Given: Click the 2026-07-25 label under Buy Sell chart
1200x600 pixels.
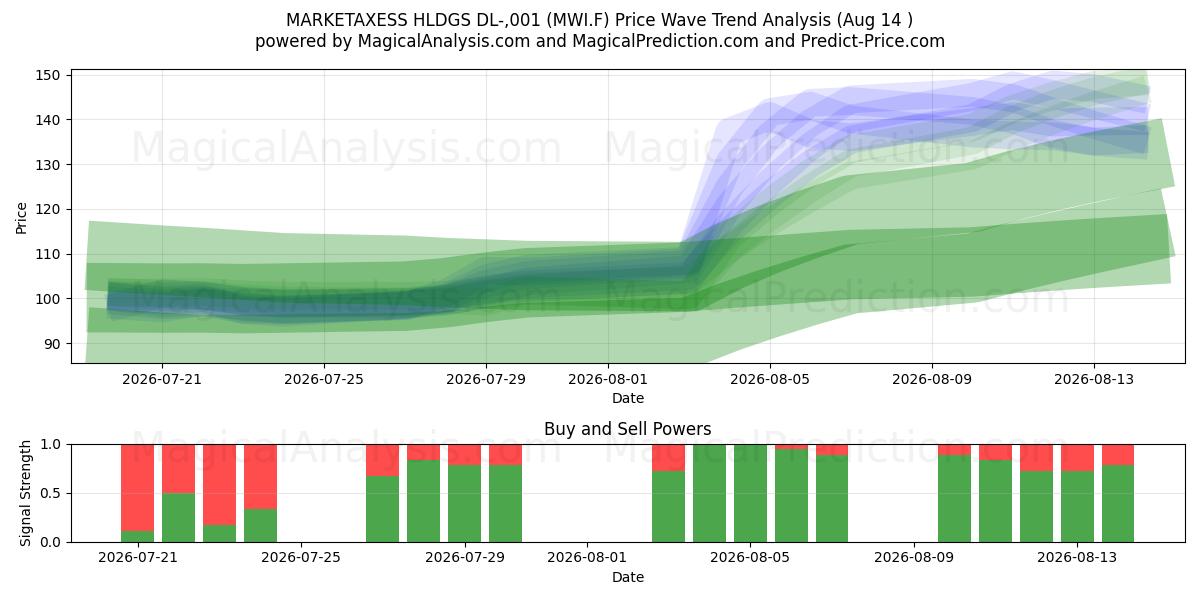Looking at the screenshot, I should (x=301, y=558).
